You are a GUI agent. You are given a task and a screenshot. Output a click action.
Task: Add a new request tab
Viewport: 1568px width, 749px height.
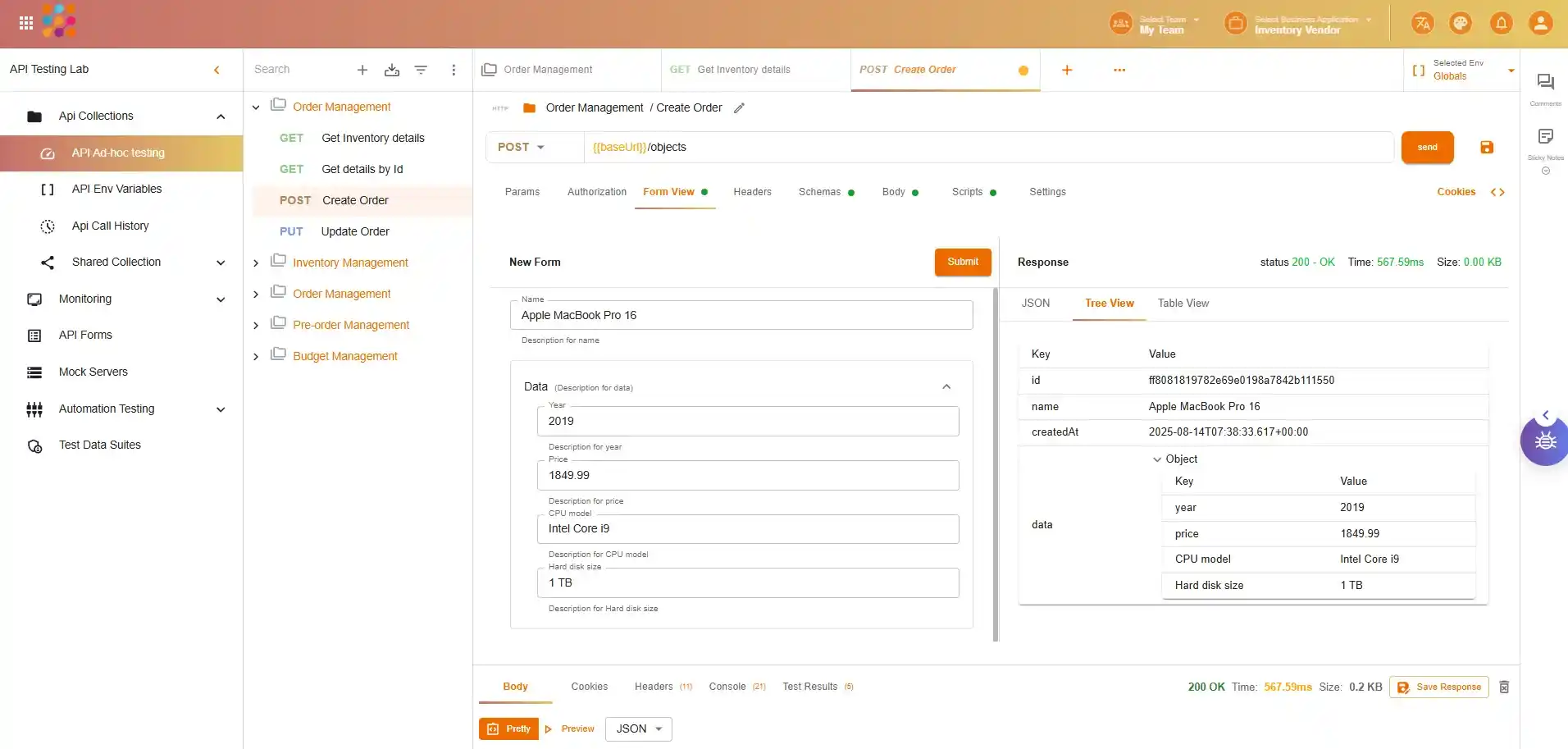click(1067, 71)
